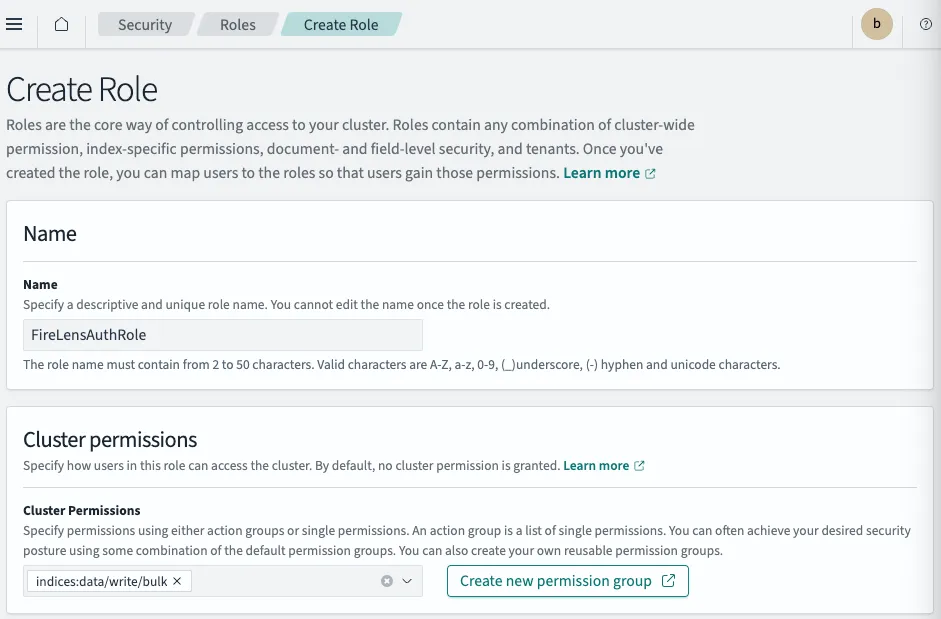The height and width of the screenshot is (619, 941).
Task: Clear all selected cluster permissions
Action: (x=387, y=581)
